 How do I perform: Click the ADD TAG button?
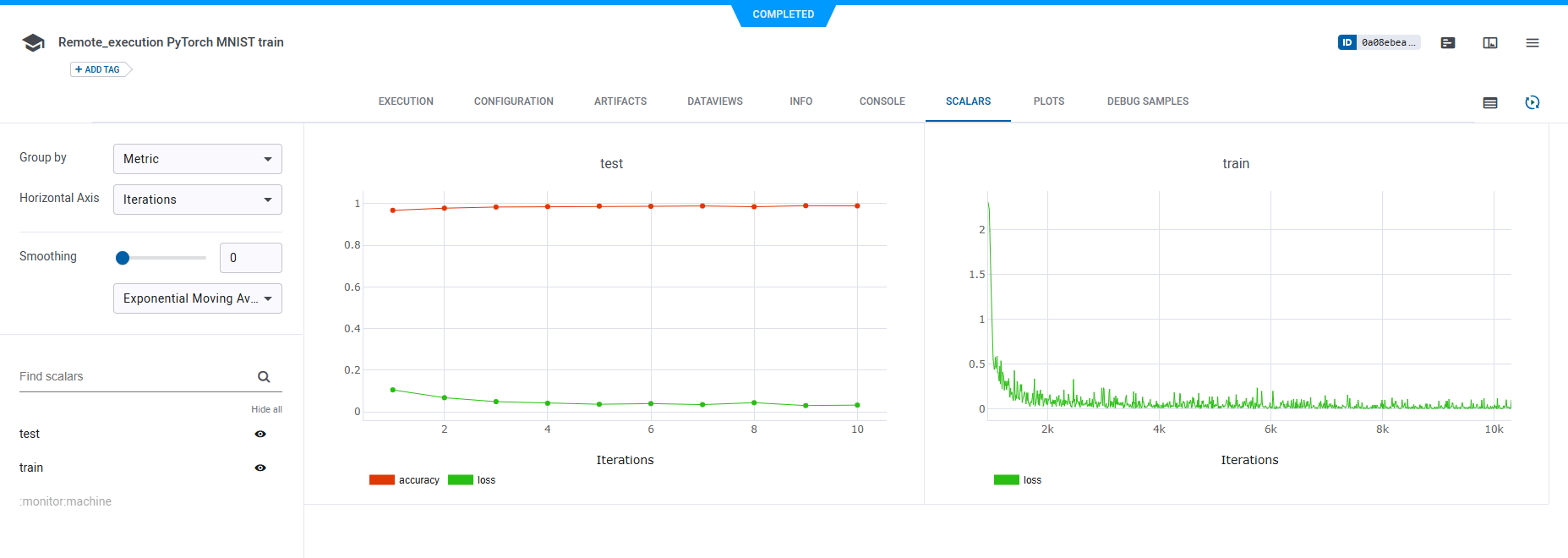pos(98,69)
